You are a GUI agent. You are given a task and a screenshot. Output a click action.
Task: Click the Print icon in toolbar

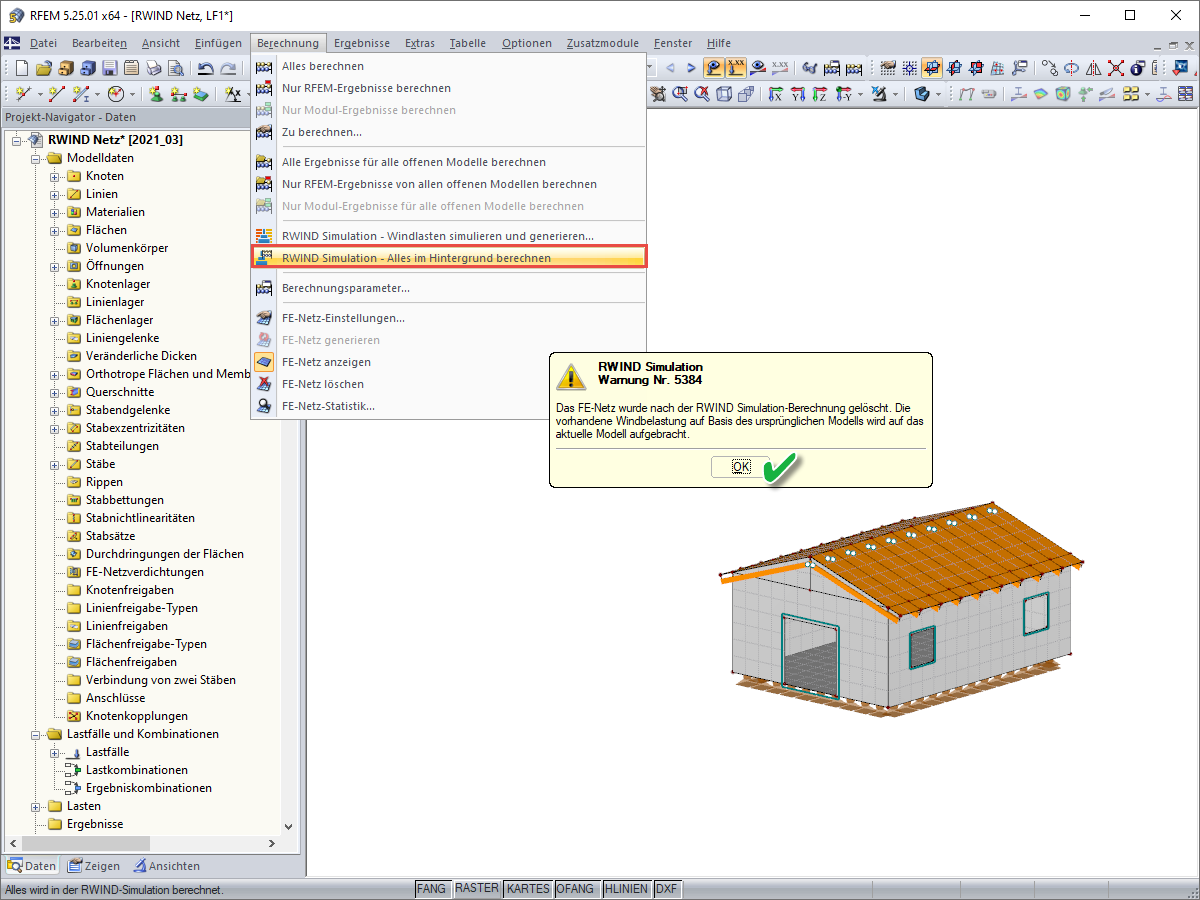153,69
